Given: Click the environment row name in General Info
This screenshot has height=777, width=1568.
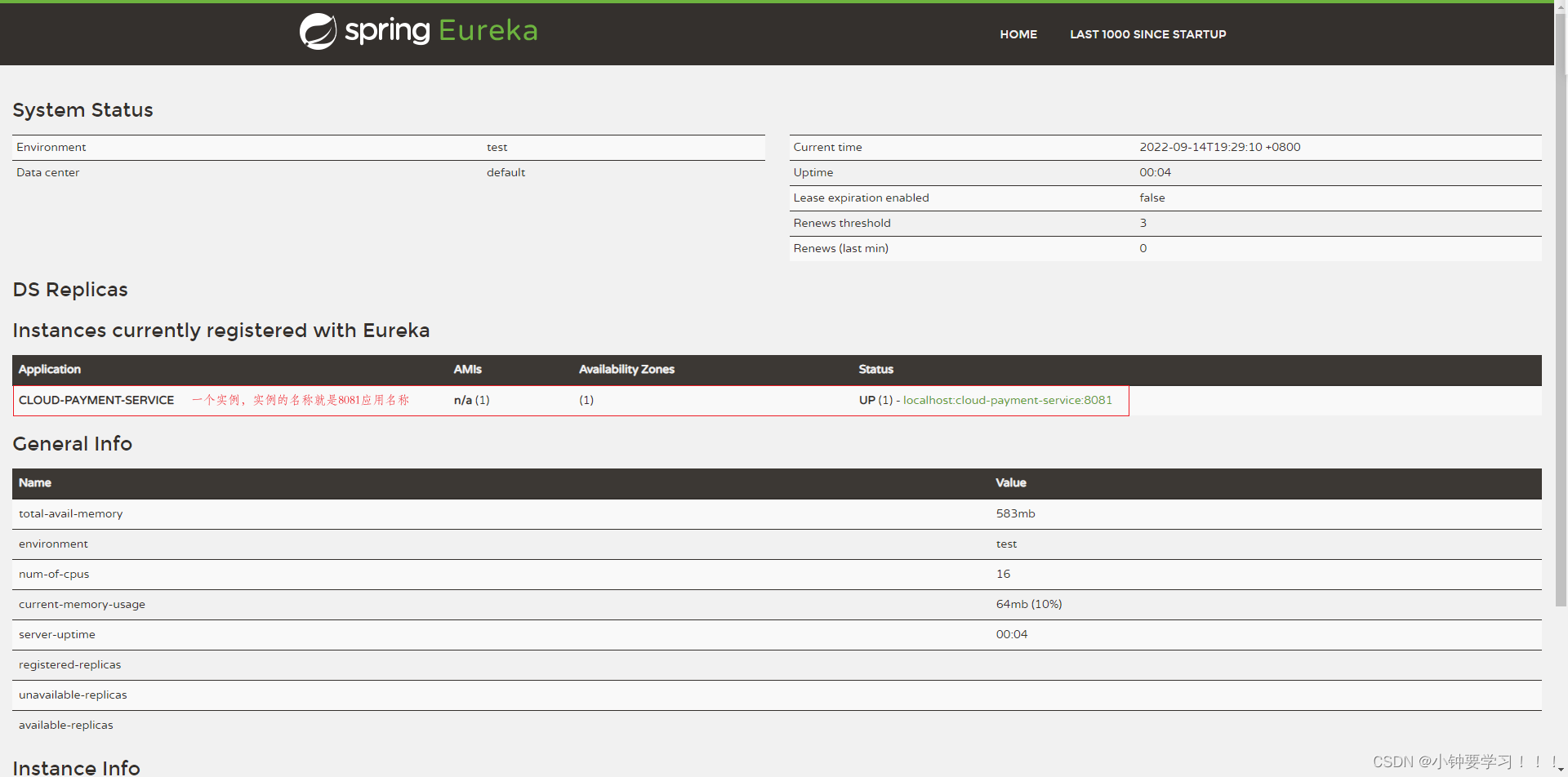Looking at the screenshot, I should (x=53, y=544).
